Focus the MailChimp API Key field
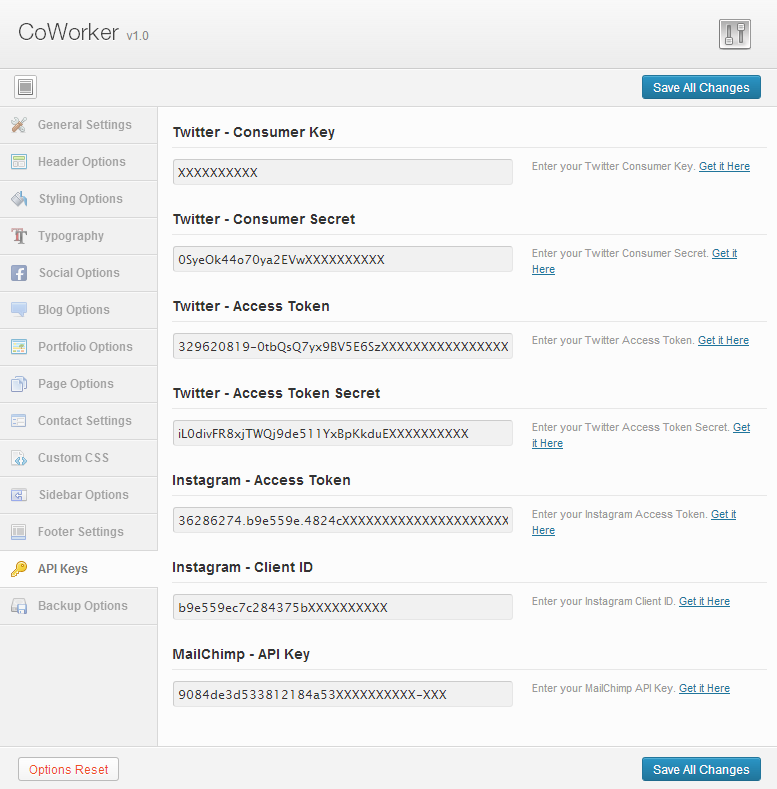777x789 pixels. pyautogui.click(x=343, y=694)
